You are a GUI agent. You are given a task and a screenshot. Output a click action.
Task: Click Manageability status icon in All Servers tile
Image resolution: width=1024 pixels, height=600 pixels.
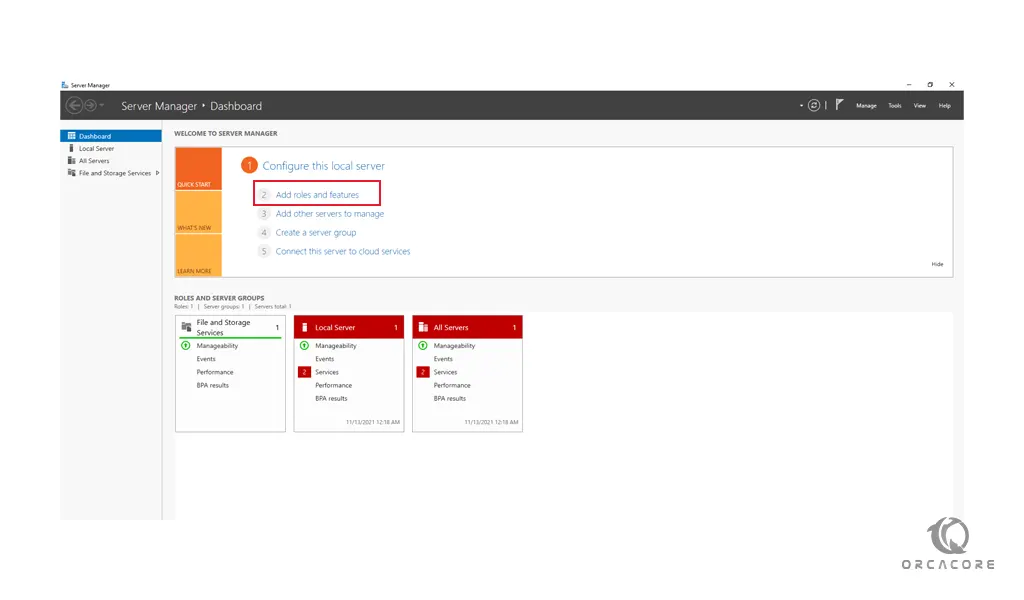423,345
